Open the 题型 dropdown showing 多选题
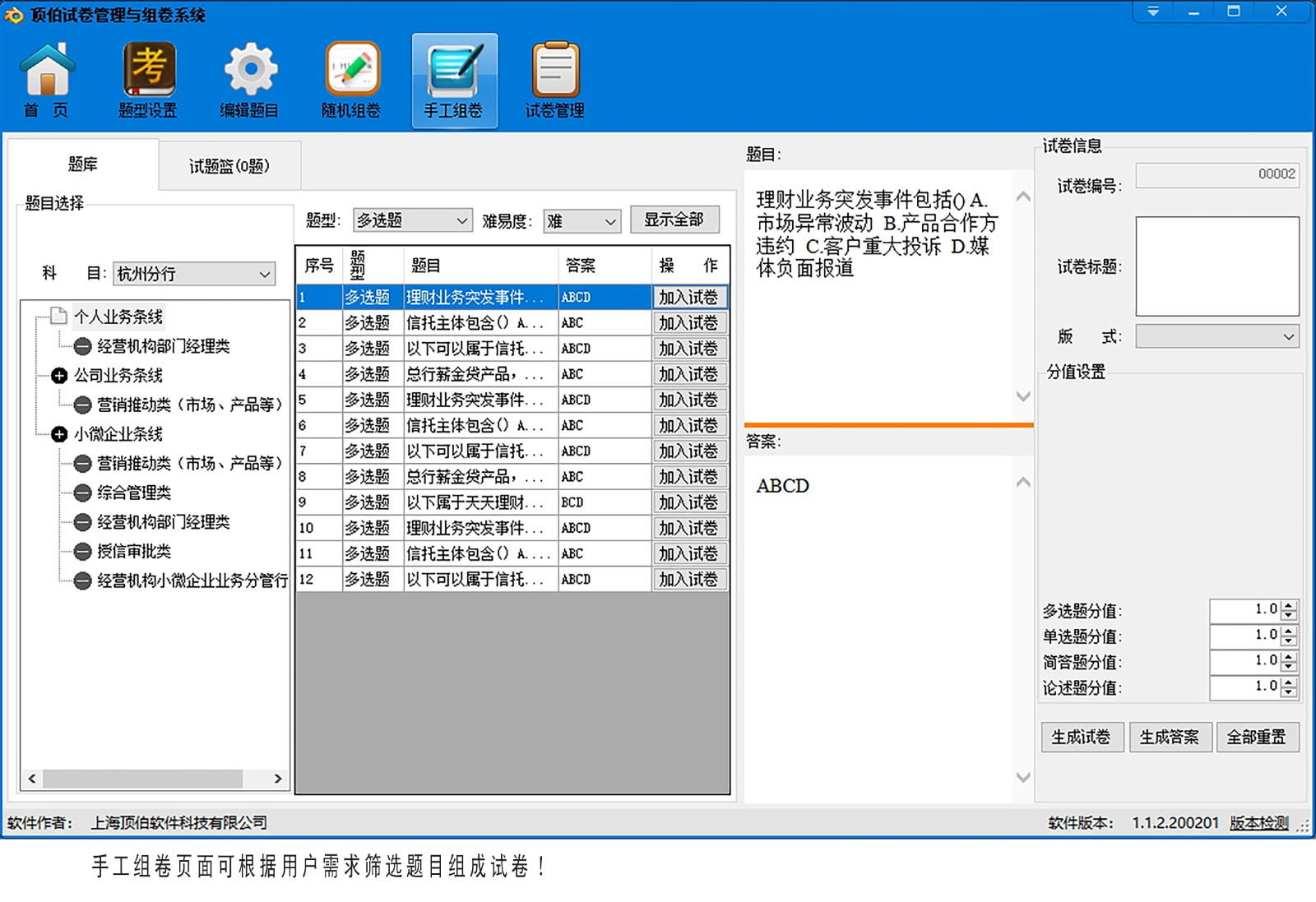This screenshot has width=1316, height=902. pyautogui.click(x=412, y=220)
